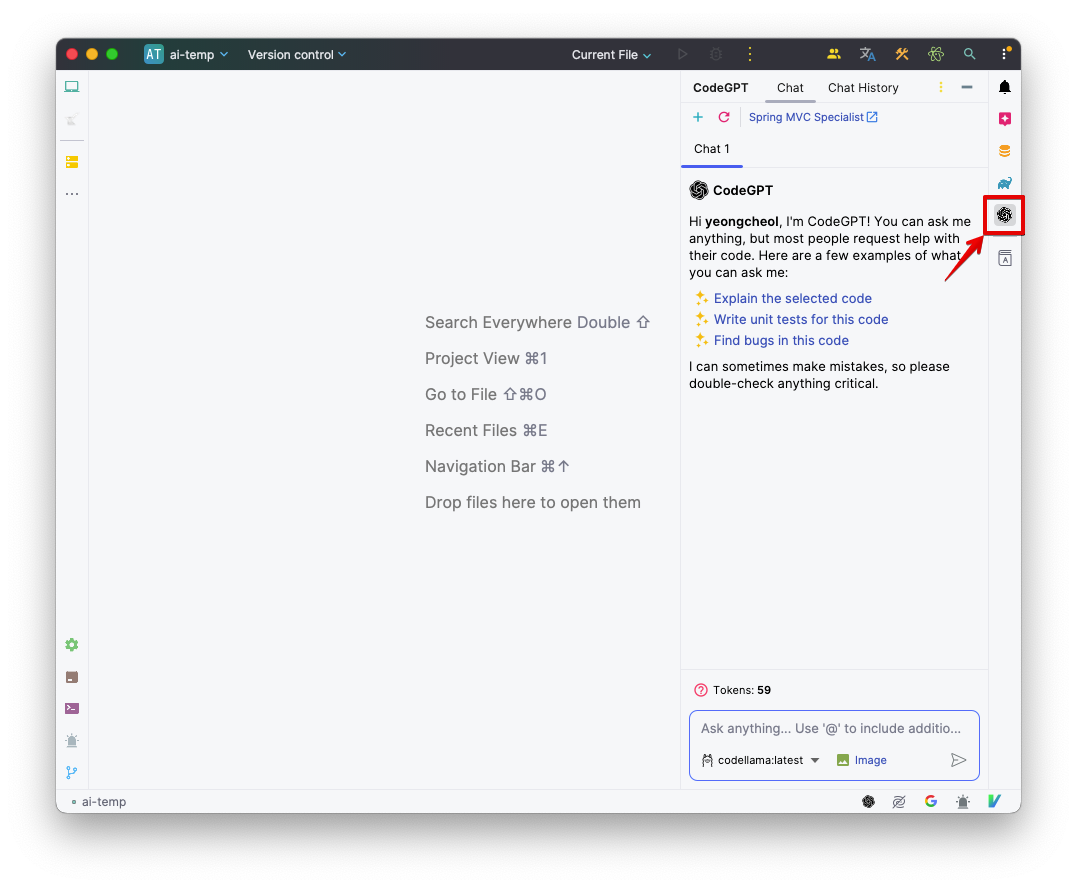Click the green V status bar icon
Image resolution: width=1077 pixels, height=887 pixels.
994,801
